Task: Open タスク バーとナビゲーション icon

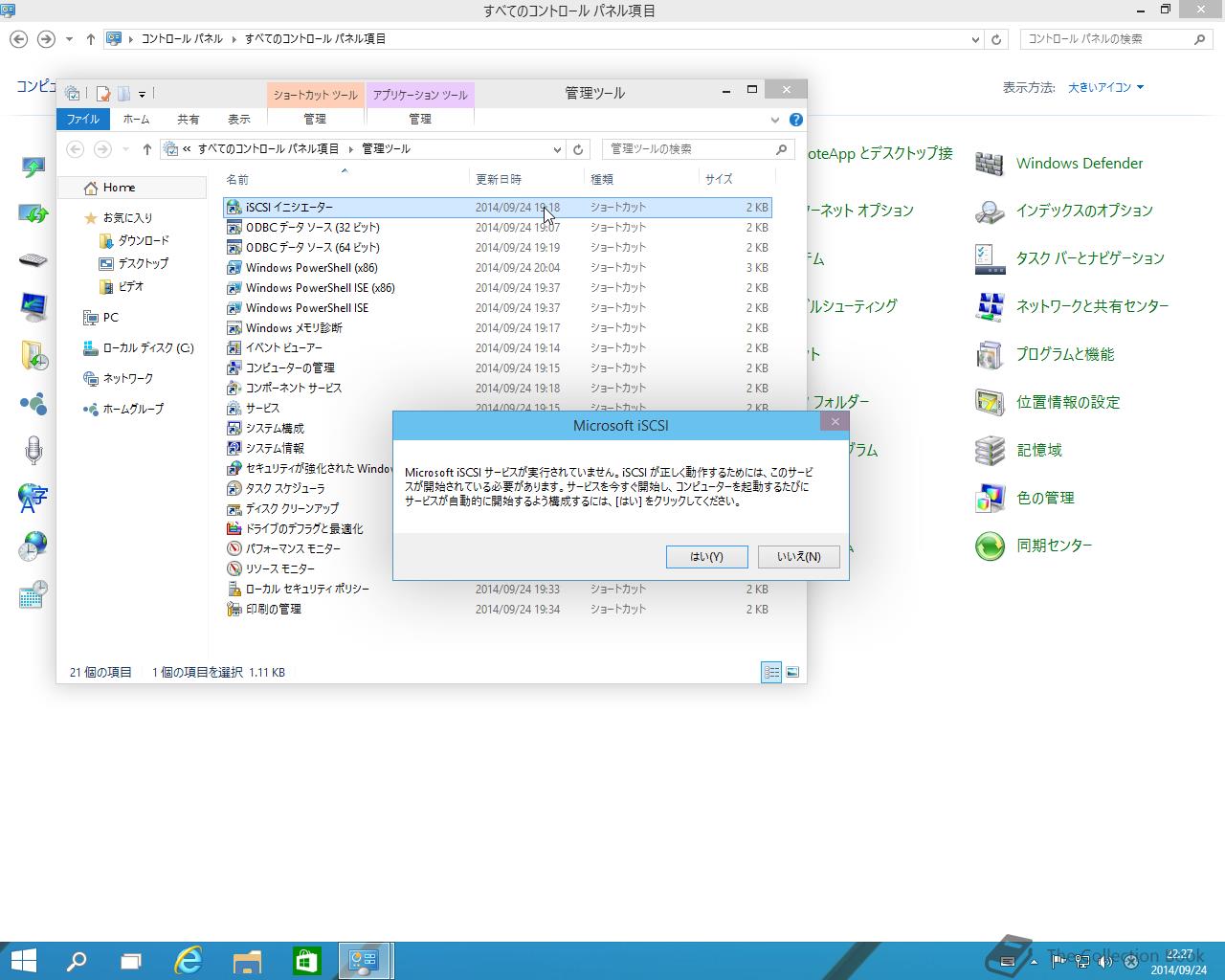Action: click(x=990, y=259)
